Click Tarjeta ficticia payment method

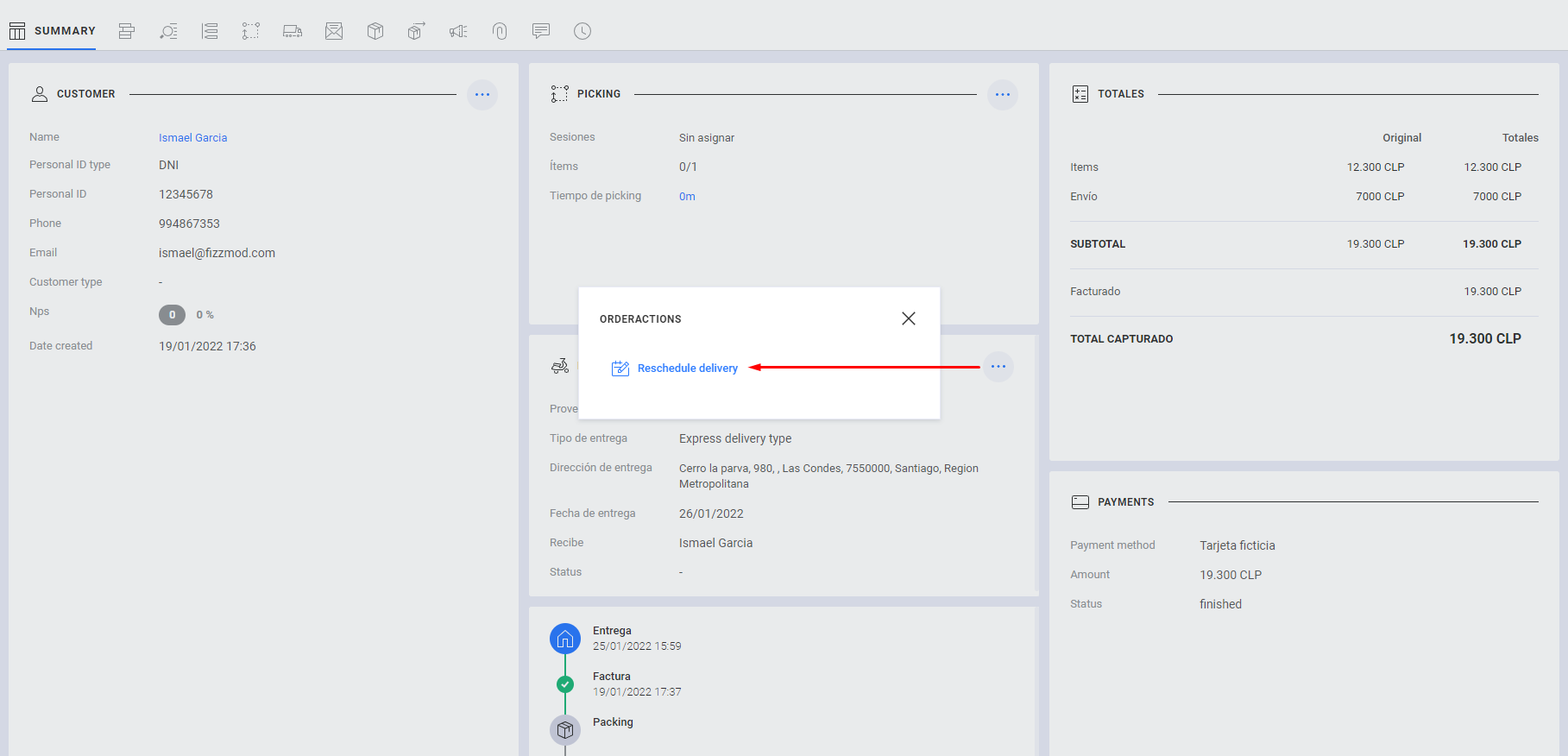(1237, 545)
